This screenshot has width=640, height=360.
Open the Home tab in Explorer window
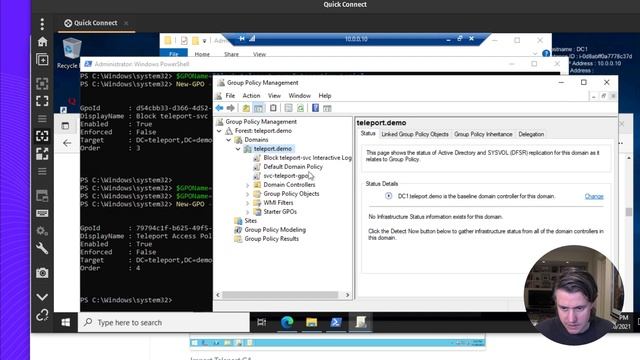click(x=202, y=54)
